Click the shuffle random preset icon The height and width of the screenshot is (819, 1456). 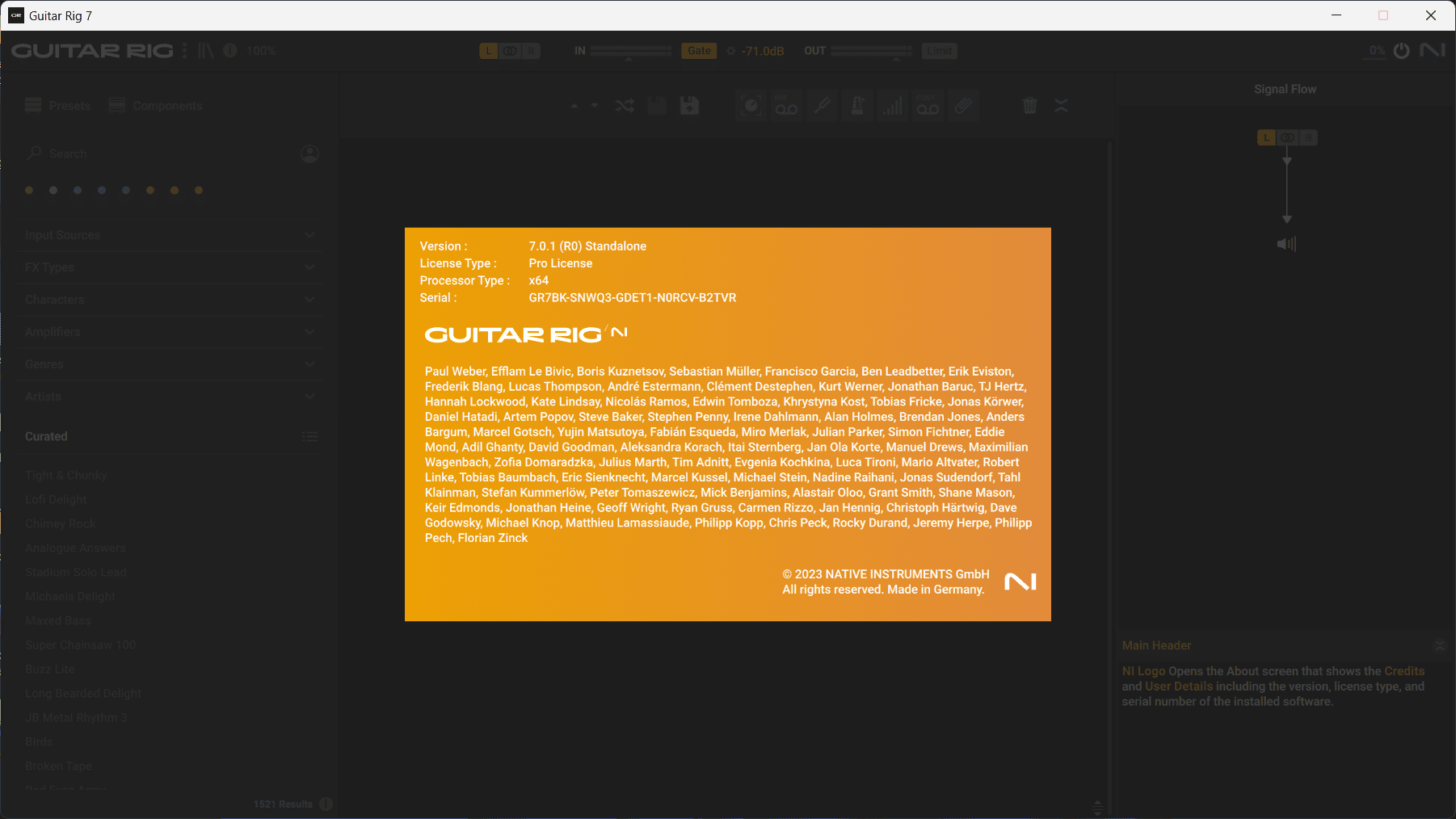coord(624,106)
